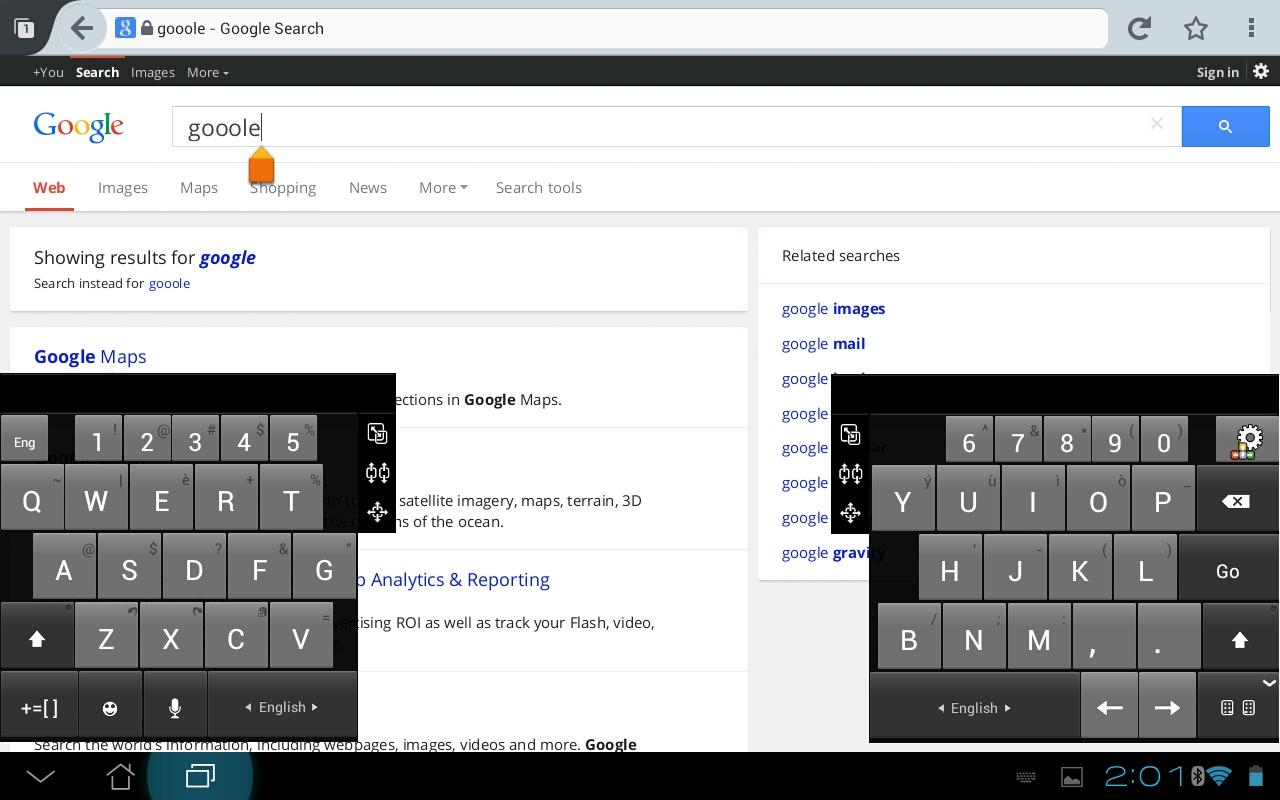Switch to the News tab
This screenshot has width=1280, height=800.
(x=368, y=187)
